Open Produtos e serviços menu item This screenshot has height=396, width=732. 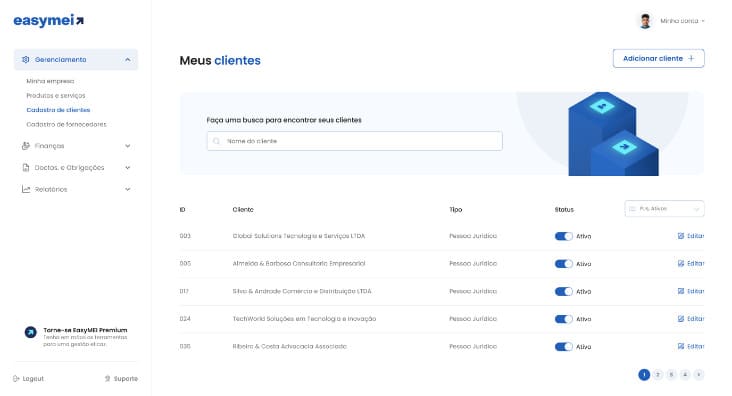(x=56, y=95)
